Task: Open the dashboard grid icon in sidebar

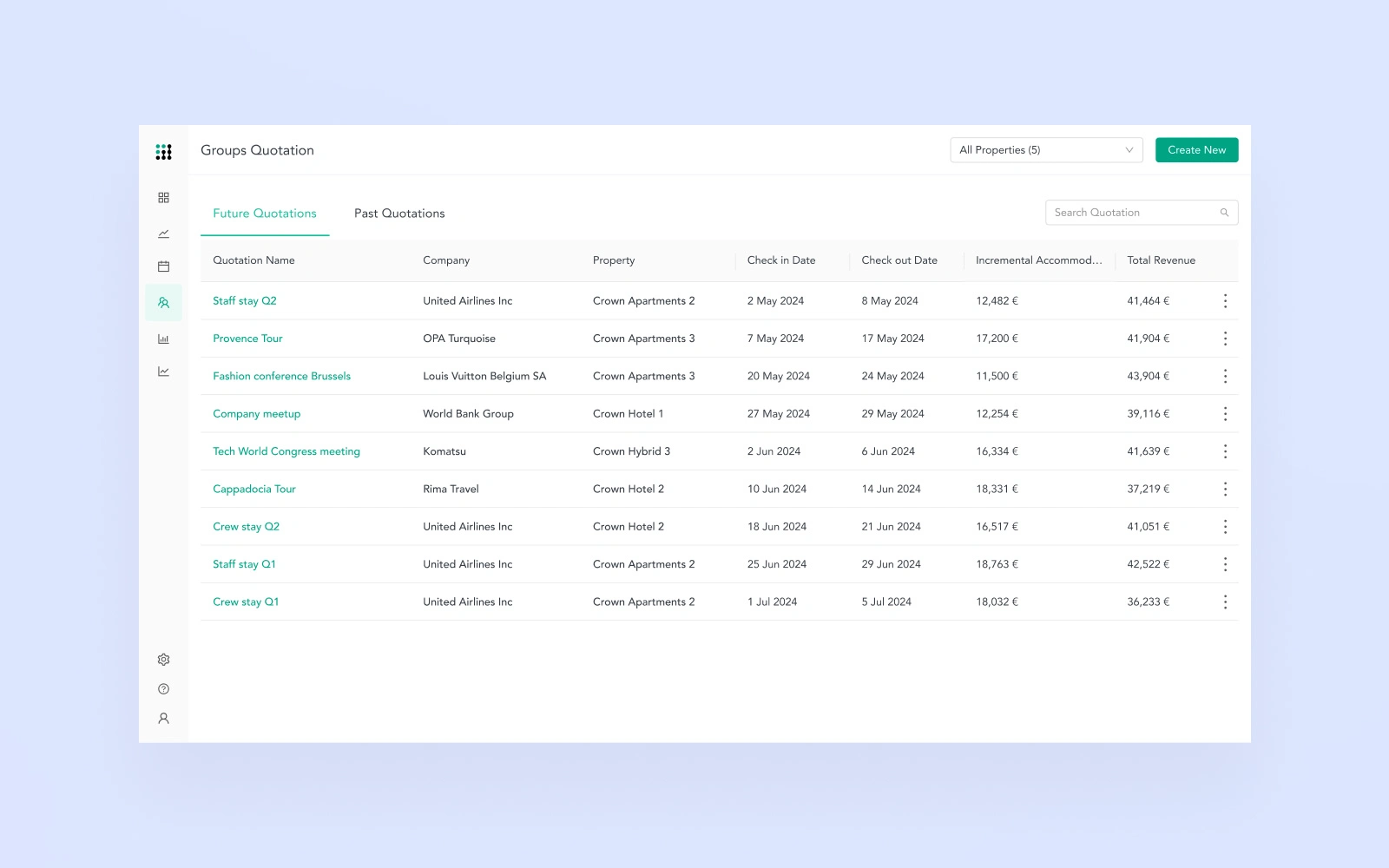Action: click(163, 198)
